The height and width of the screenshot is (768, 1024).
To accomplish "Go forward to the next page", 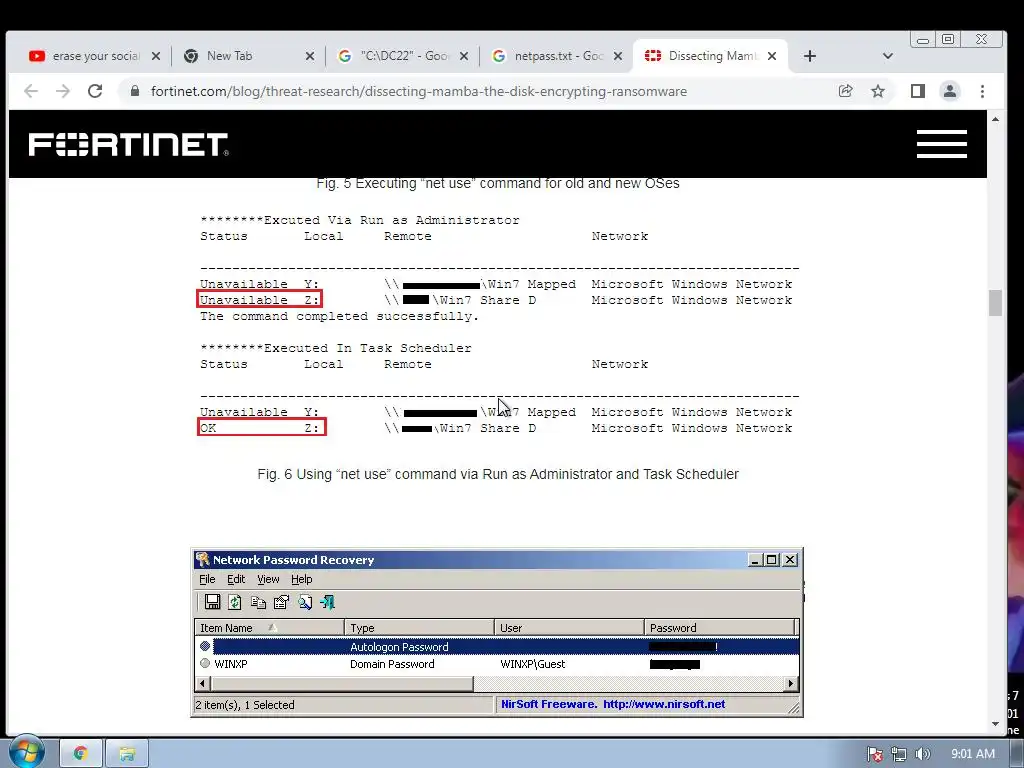I will (63, 91).
